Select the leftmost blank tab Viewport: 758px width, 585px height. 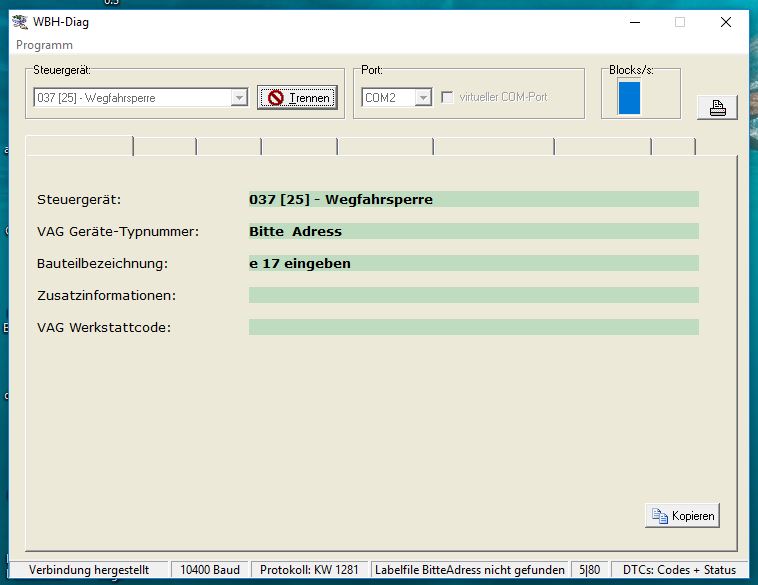point(78,146)
